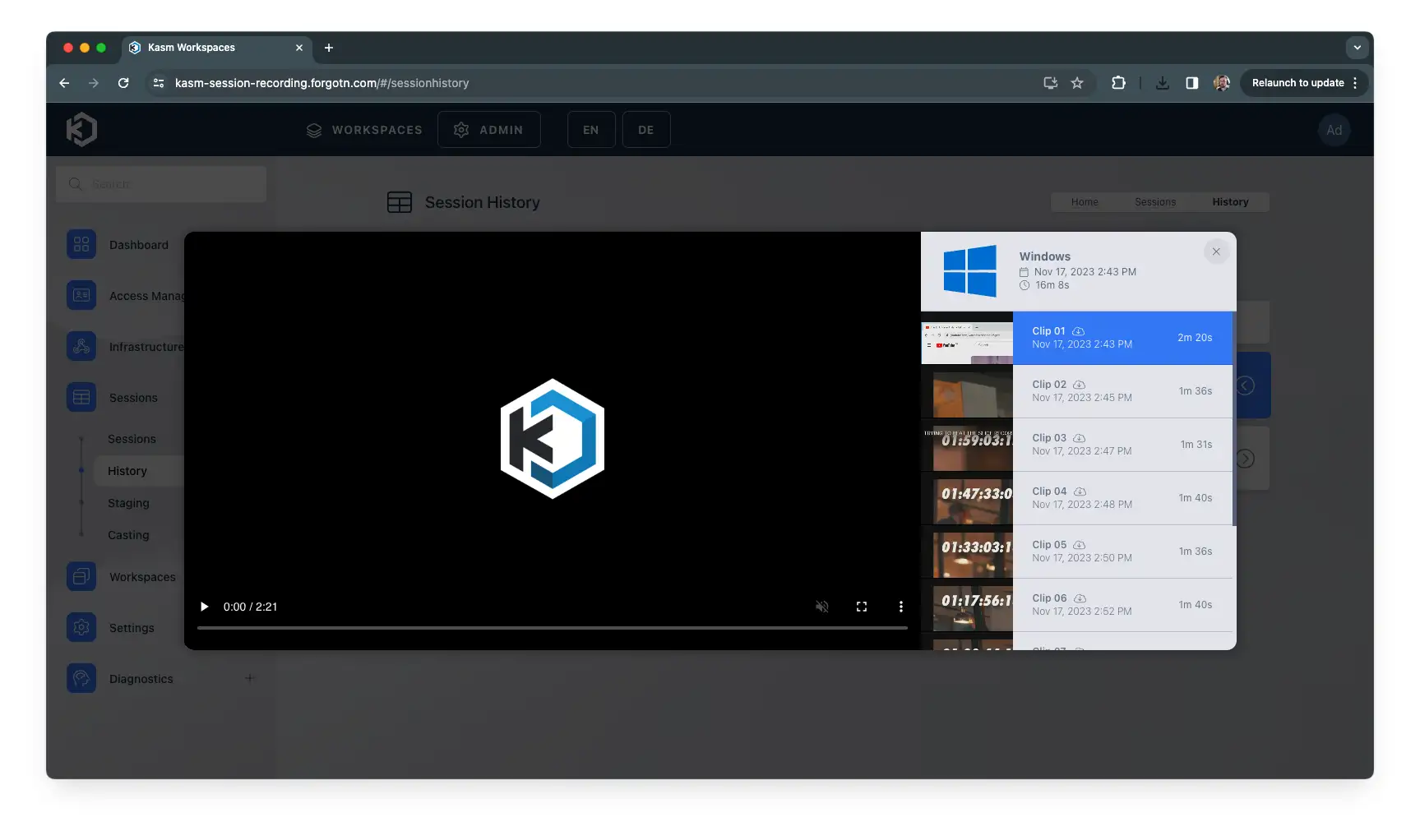Screen dimensions: 1420x840
Task: Switch language to DE
Action: (x=645, y=130)
